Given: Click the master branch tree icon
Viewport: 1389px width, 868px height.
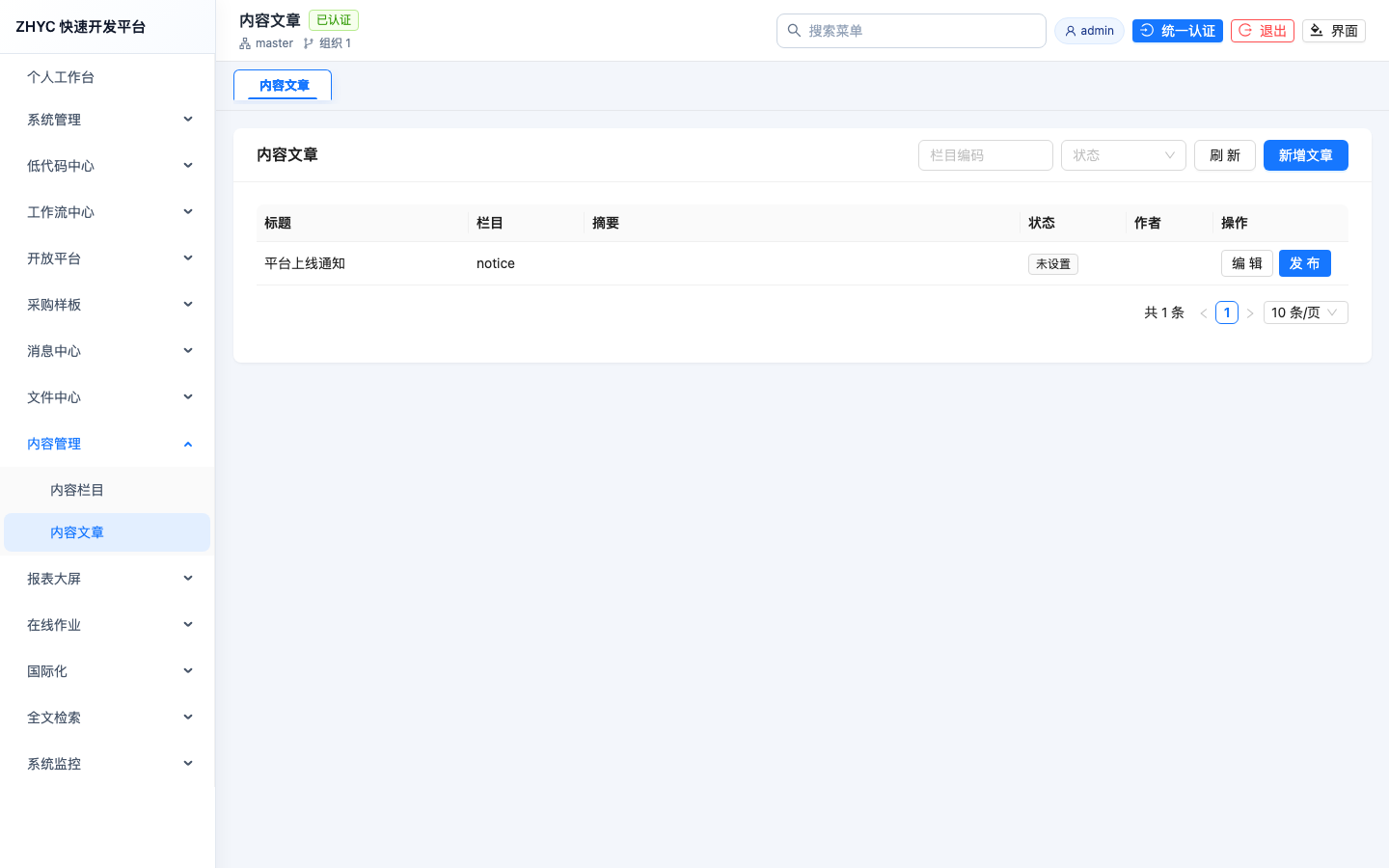Looking at the screenshot, I should (245, 43).
